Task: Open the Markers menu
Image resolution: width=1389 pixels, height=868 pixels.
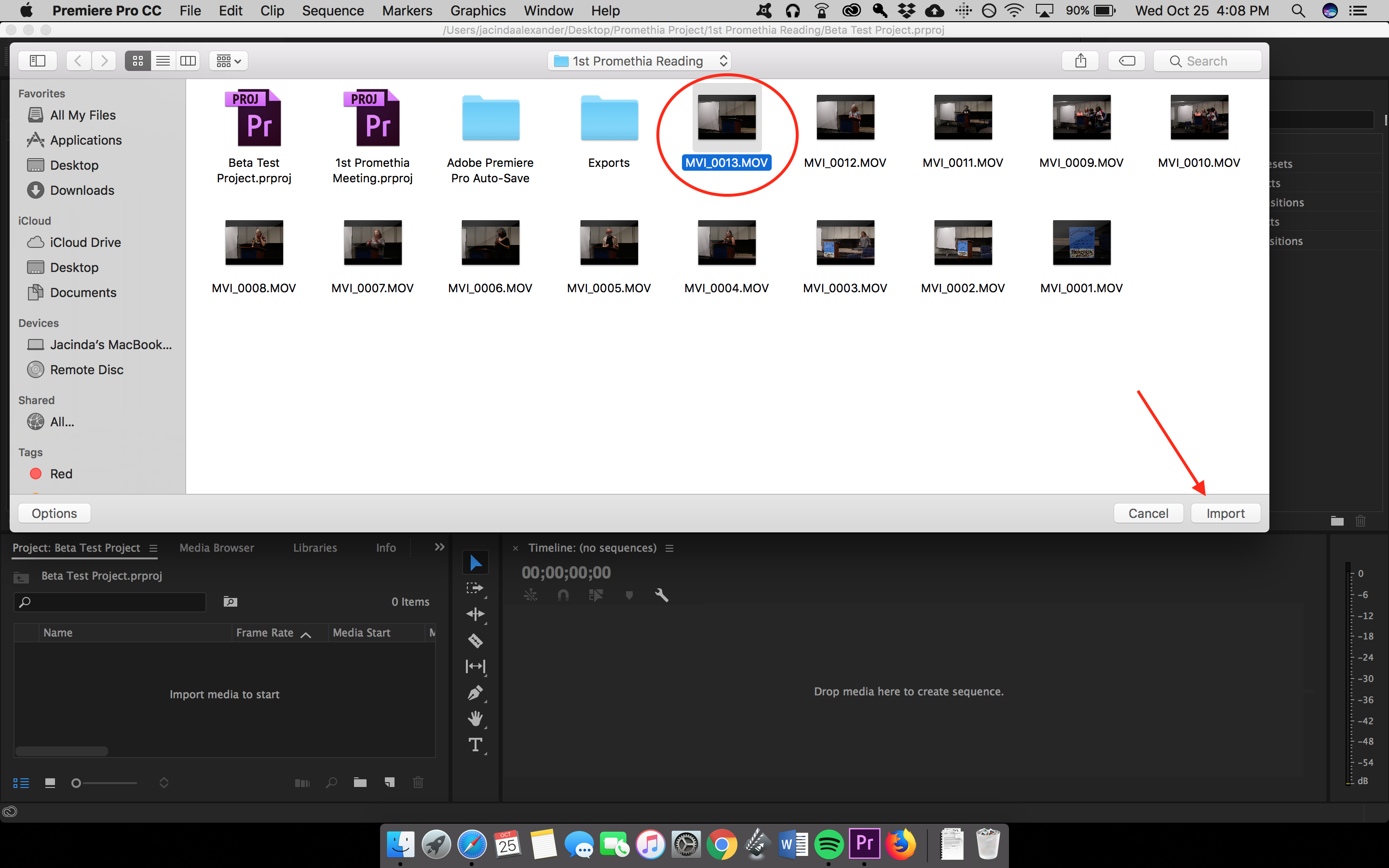Action: click(407, 10)
